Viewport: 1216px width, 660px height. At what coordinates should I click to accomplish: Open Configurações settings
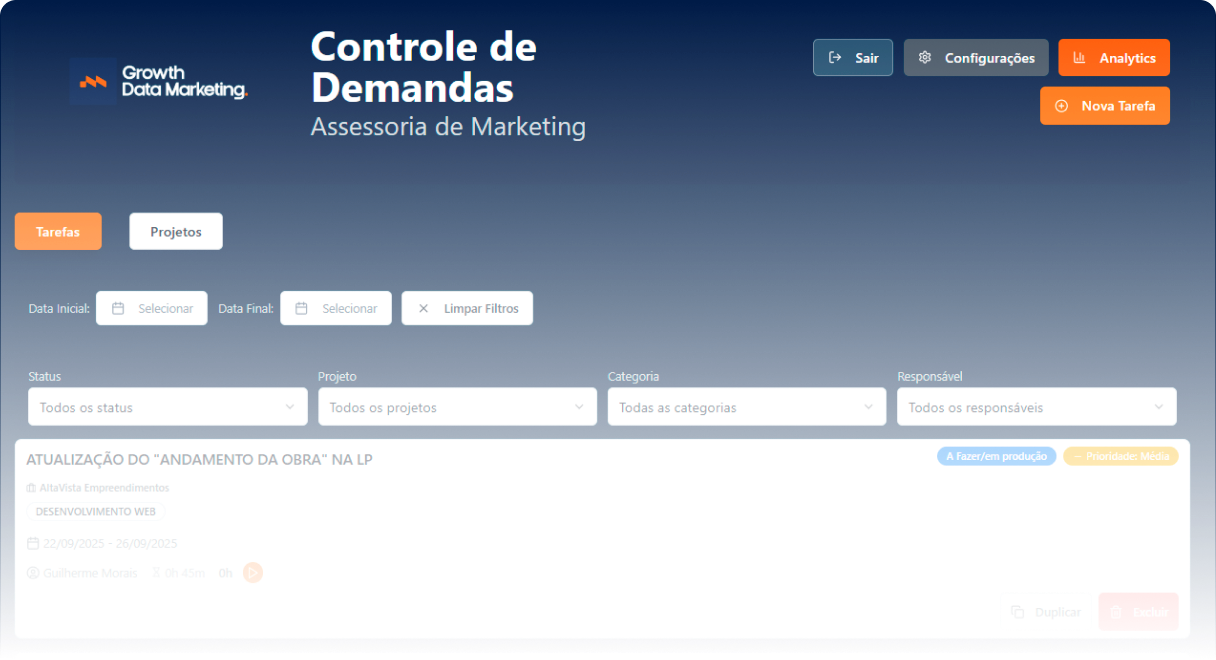point(976,58)
